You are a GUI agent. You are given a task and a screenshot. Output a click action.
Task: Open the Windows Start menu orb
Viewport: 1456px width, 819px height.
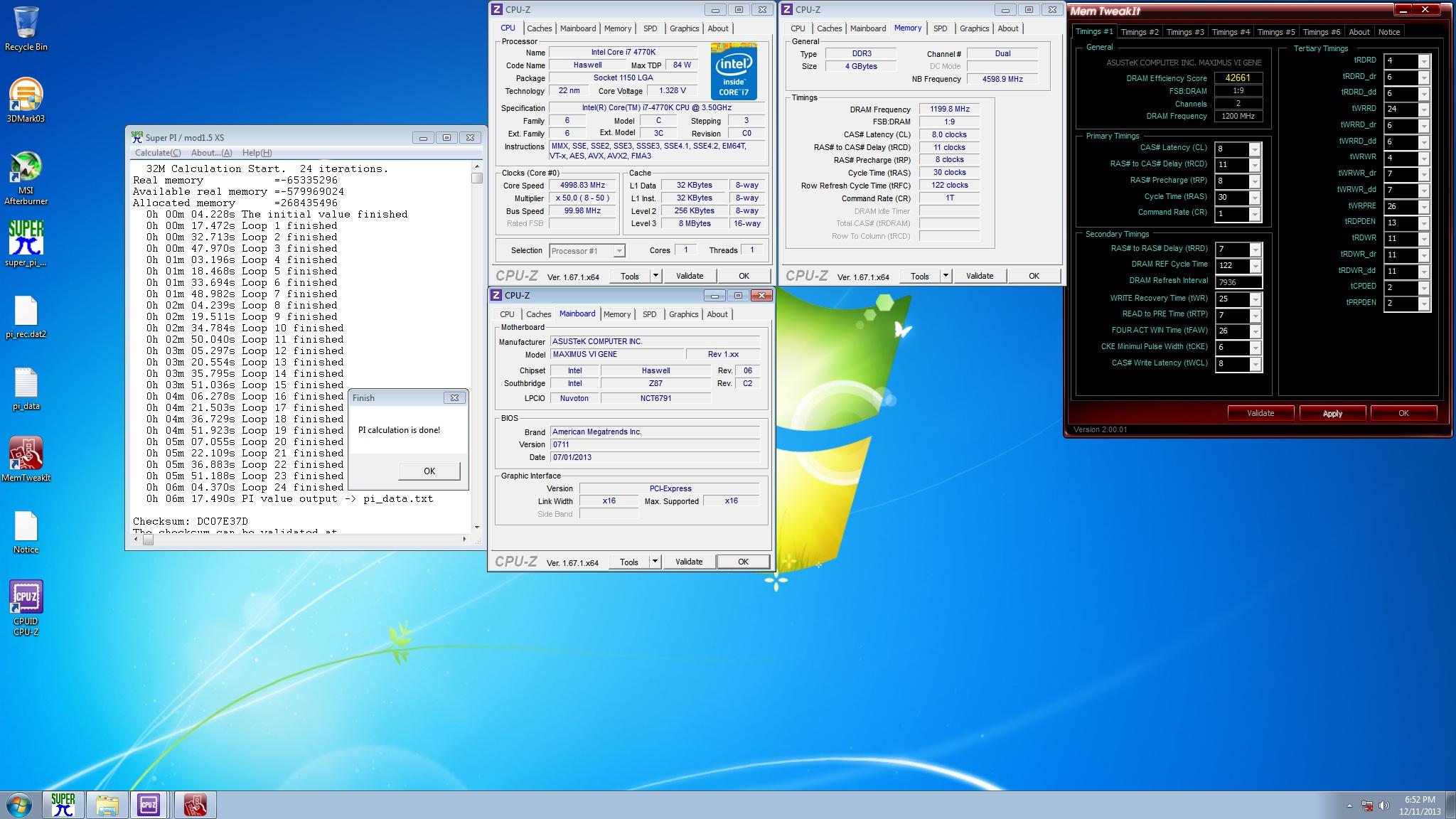tap(19, 805)
